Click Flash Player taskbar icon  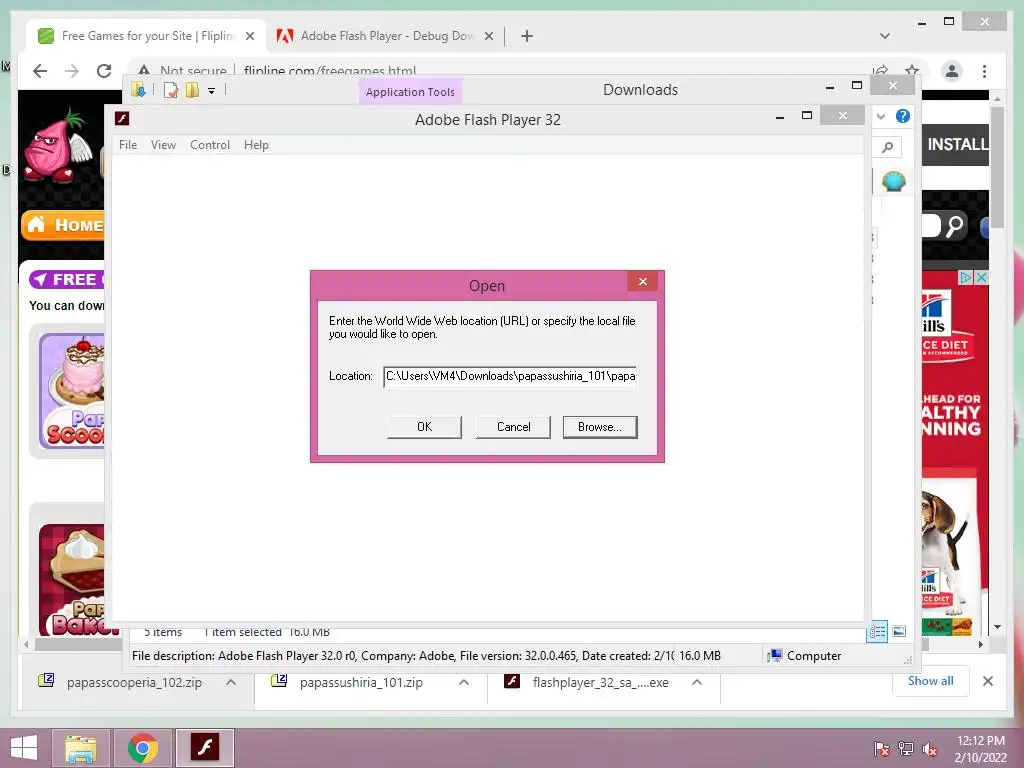click(x=205, y=748)
